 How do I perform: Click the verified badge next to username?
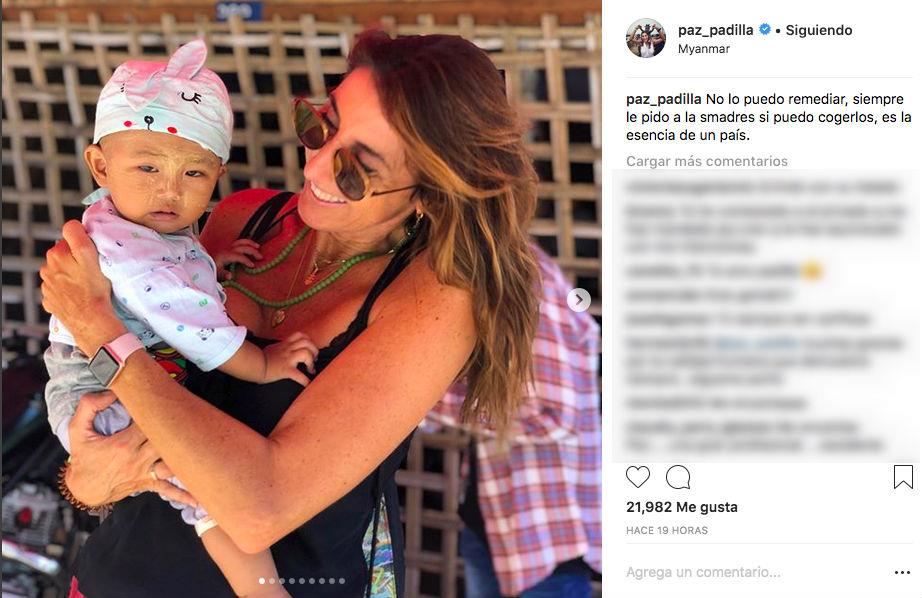(764, 29)
